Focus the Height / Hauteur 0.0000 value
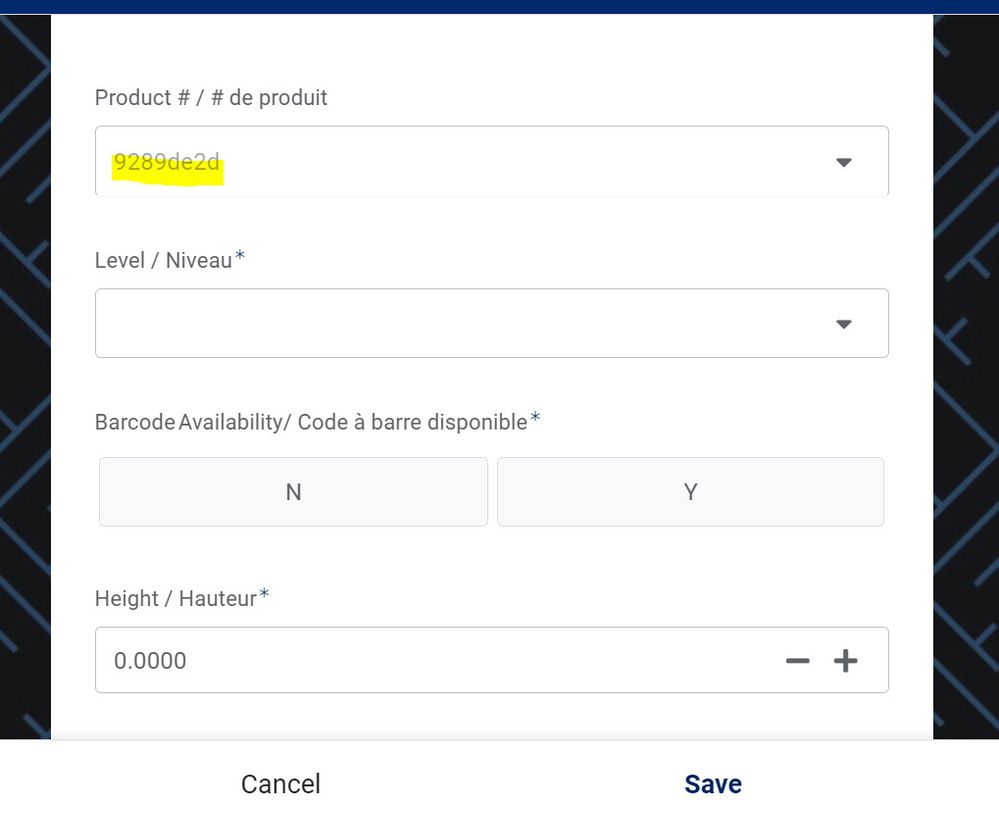The image size is (999, 814). [x=150, y=660]
